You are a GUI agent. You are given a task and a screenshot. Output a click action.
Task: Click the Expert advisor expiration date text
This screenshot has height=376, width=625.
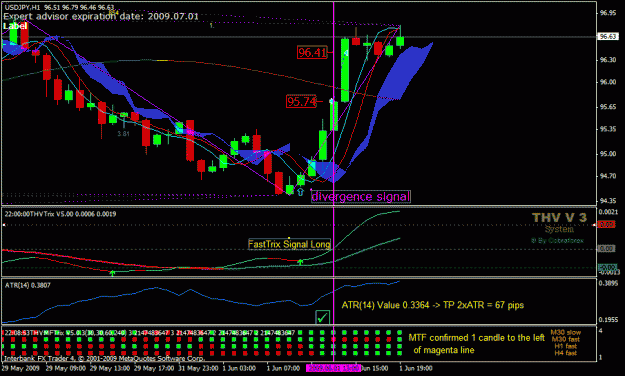(101, 16)
